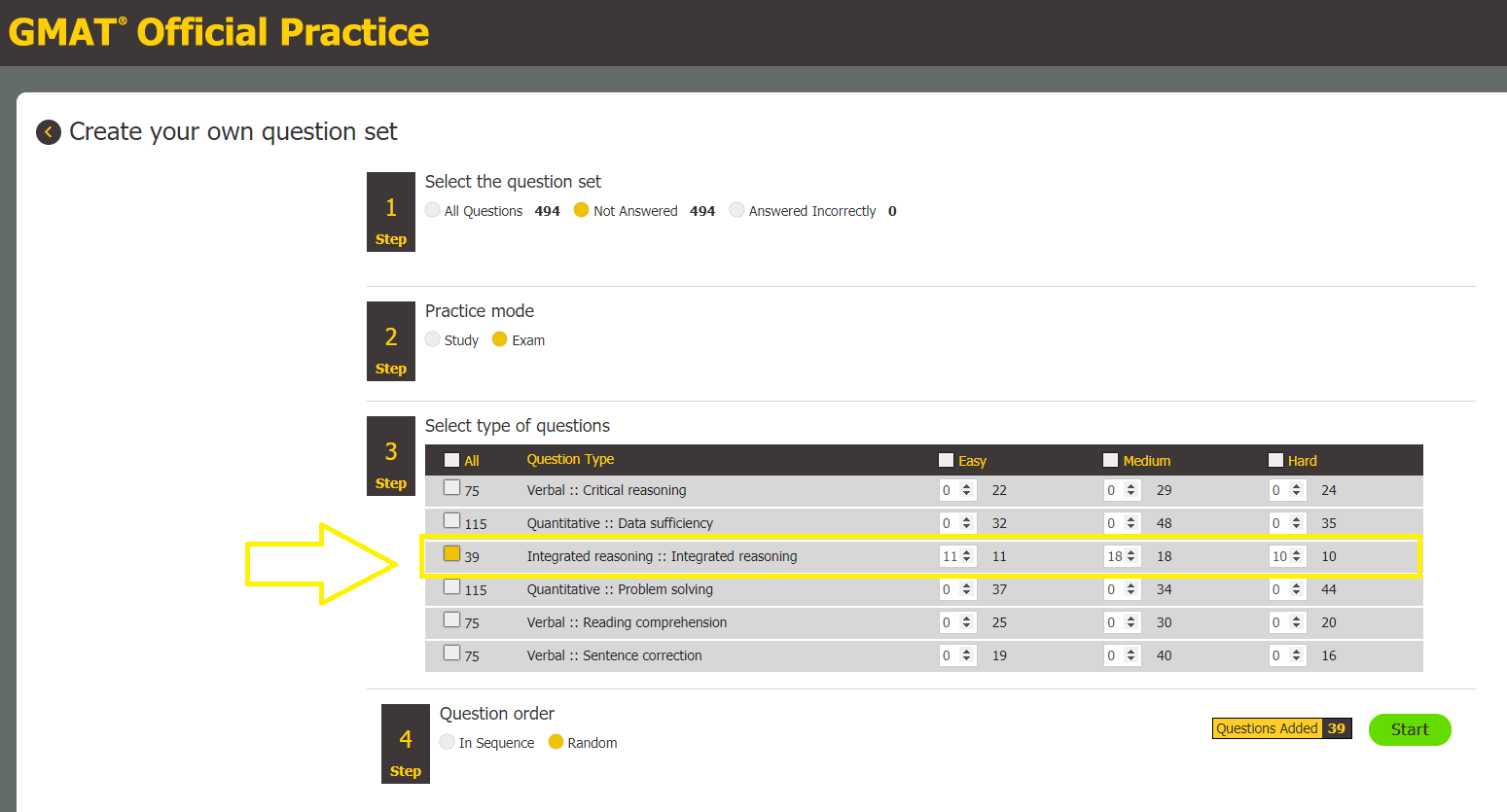Screen dimensions: 1507x812
Task: Decrease Medium count for Integrated reasoning
Action: [1132, 559]
